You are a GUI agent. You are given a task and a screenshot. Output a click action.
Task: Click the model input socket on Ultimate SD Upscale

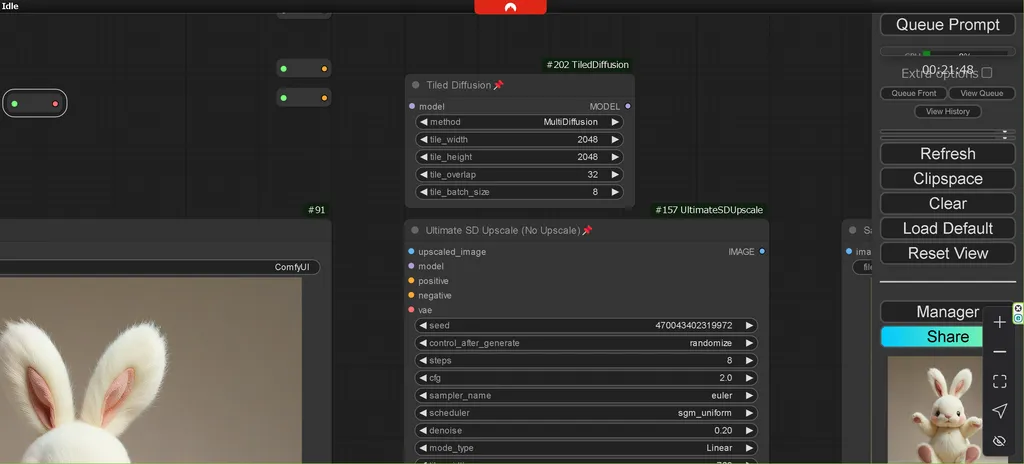[x=411, y=266]
